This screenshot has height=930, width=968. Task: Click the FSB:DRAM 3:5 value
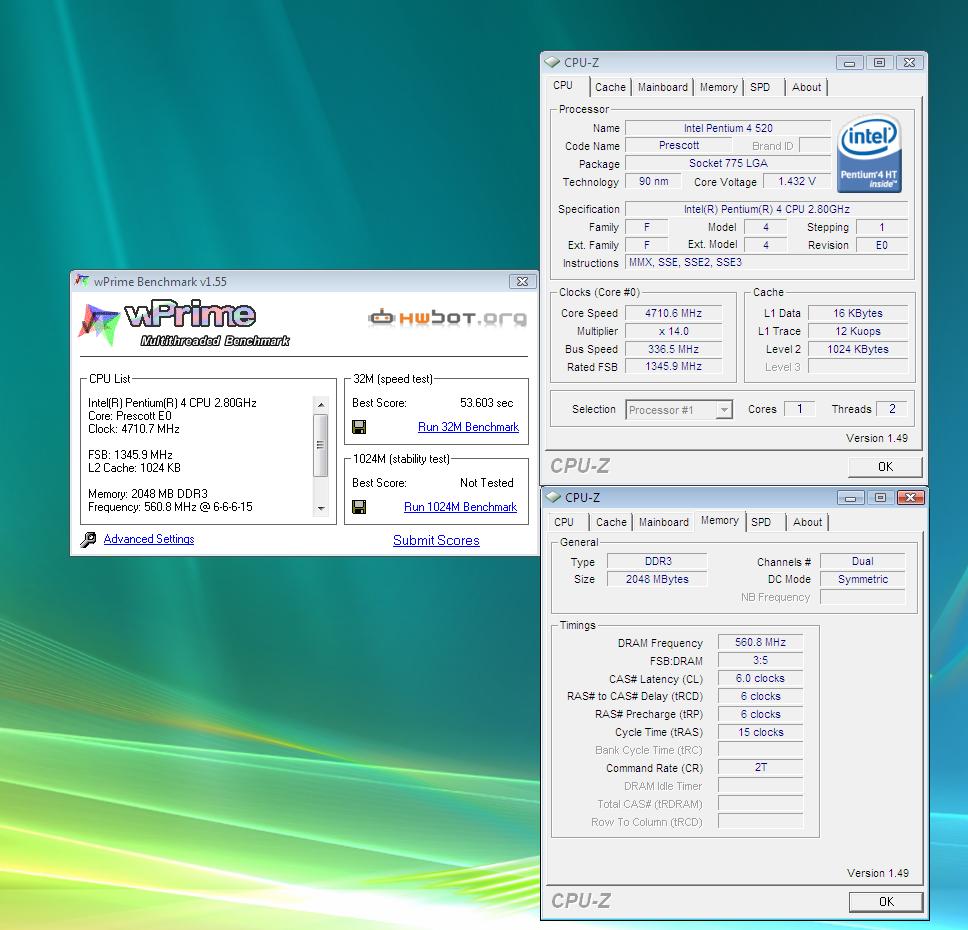point(760,660)
